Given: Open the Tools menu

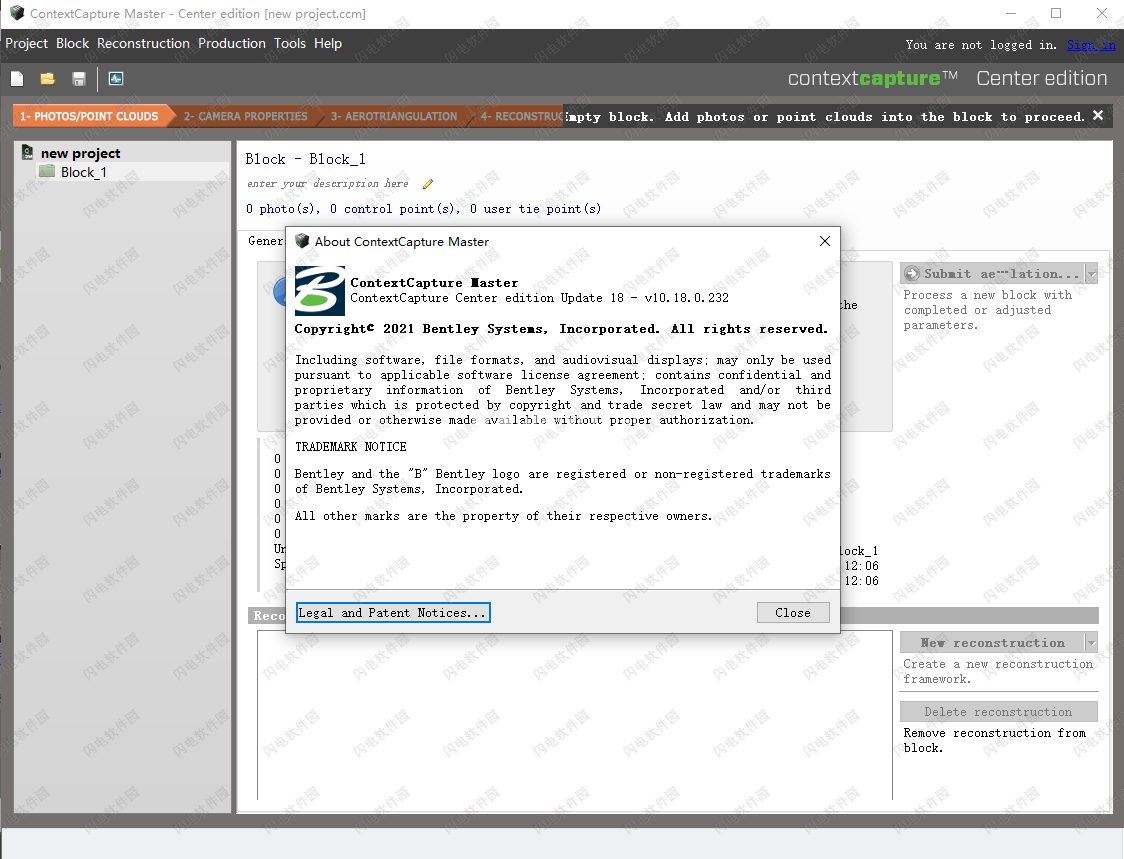Looking at the screenshot, I should tap(290, 44).
